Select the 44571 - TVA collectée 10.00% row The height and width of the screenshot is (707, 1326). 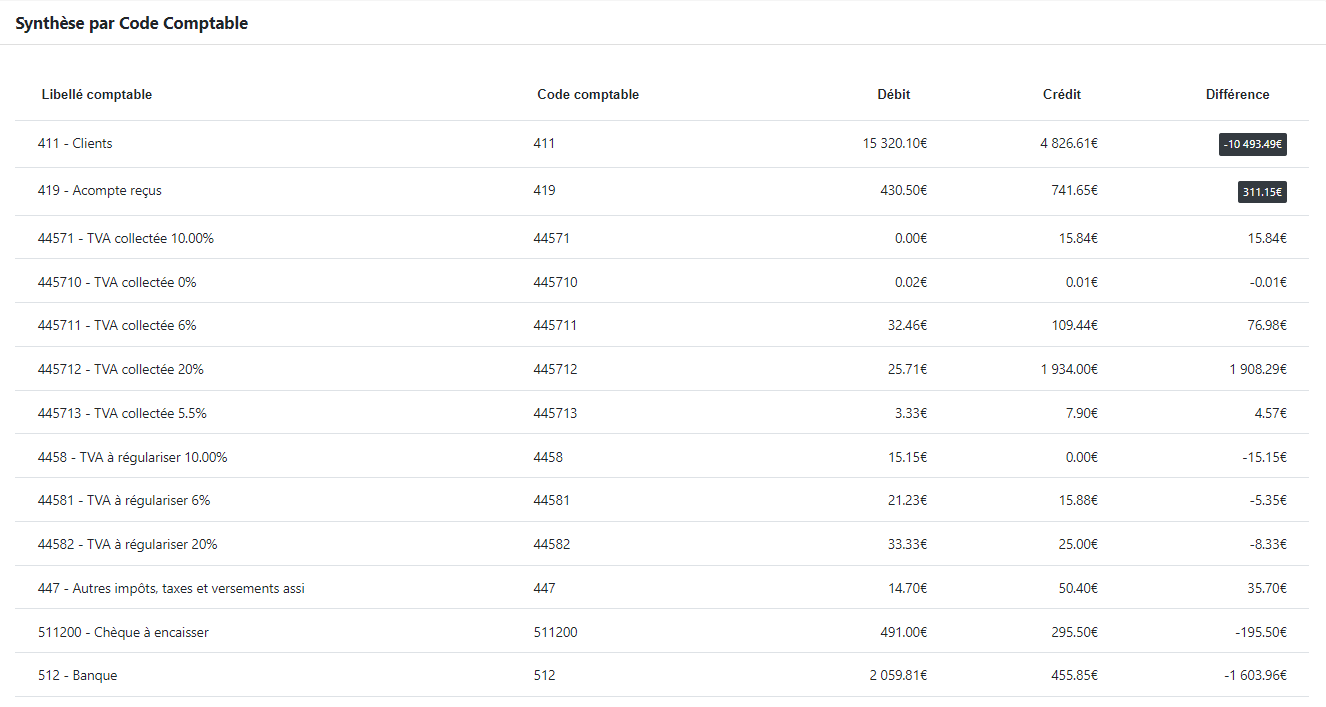126,239
